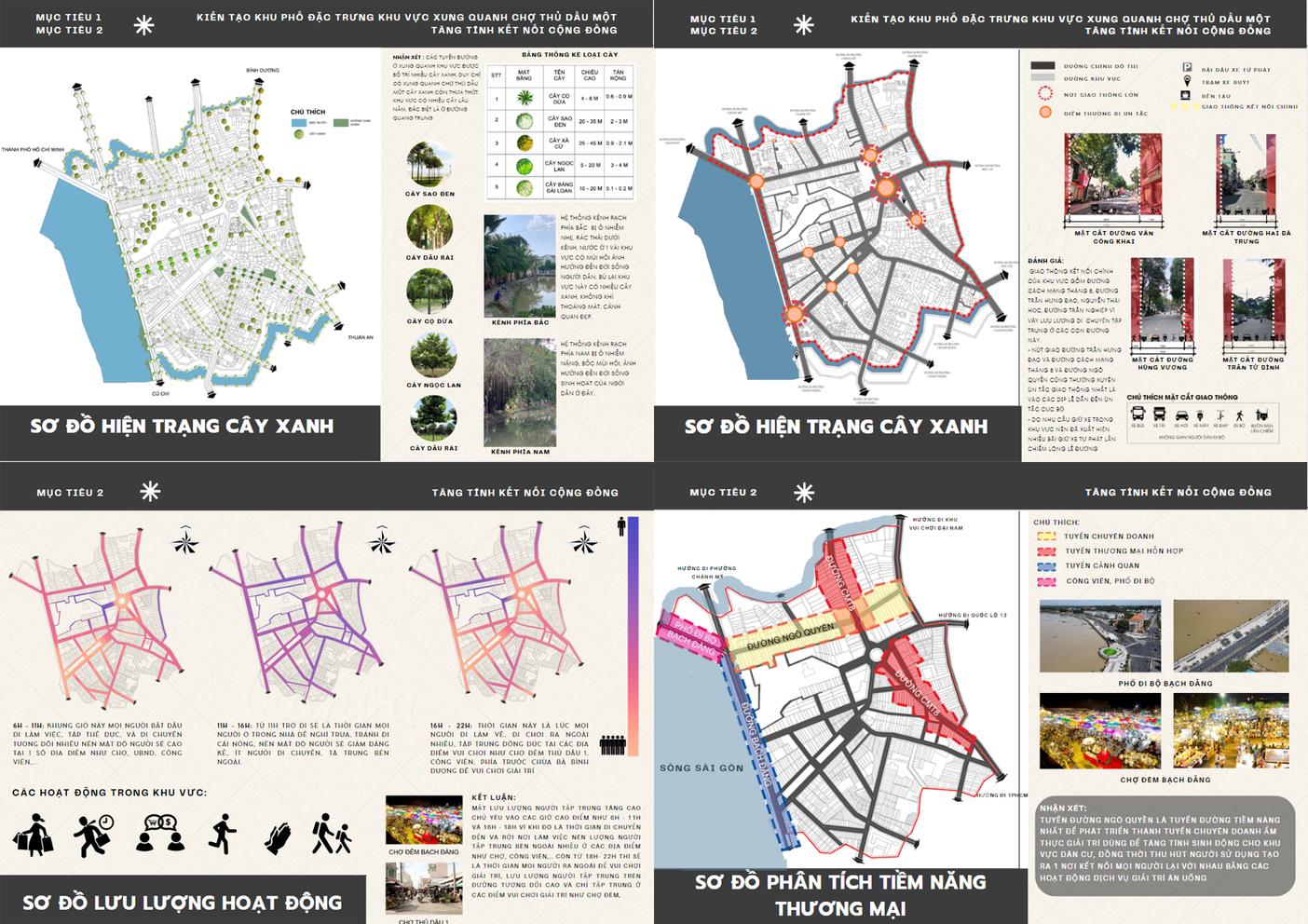Select the Cây sao đen plan symbol in table
1308x924 pixels.
pyautogui.click(x=525, y=120)
